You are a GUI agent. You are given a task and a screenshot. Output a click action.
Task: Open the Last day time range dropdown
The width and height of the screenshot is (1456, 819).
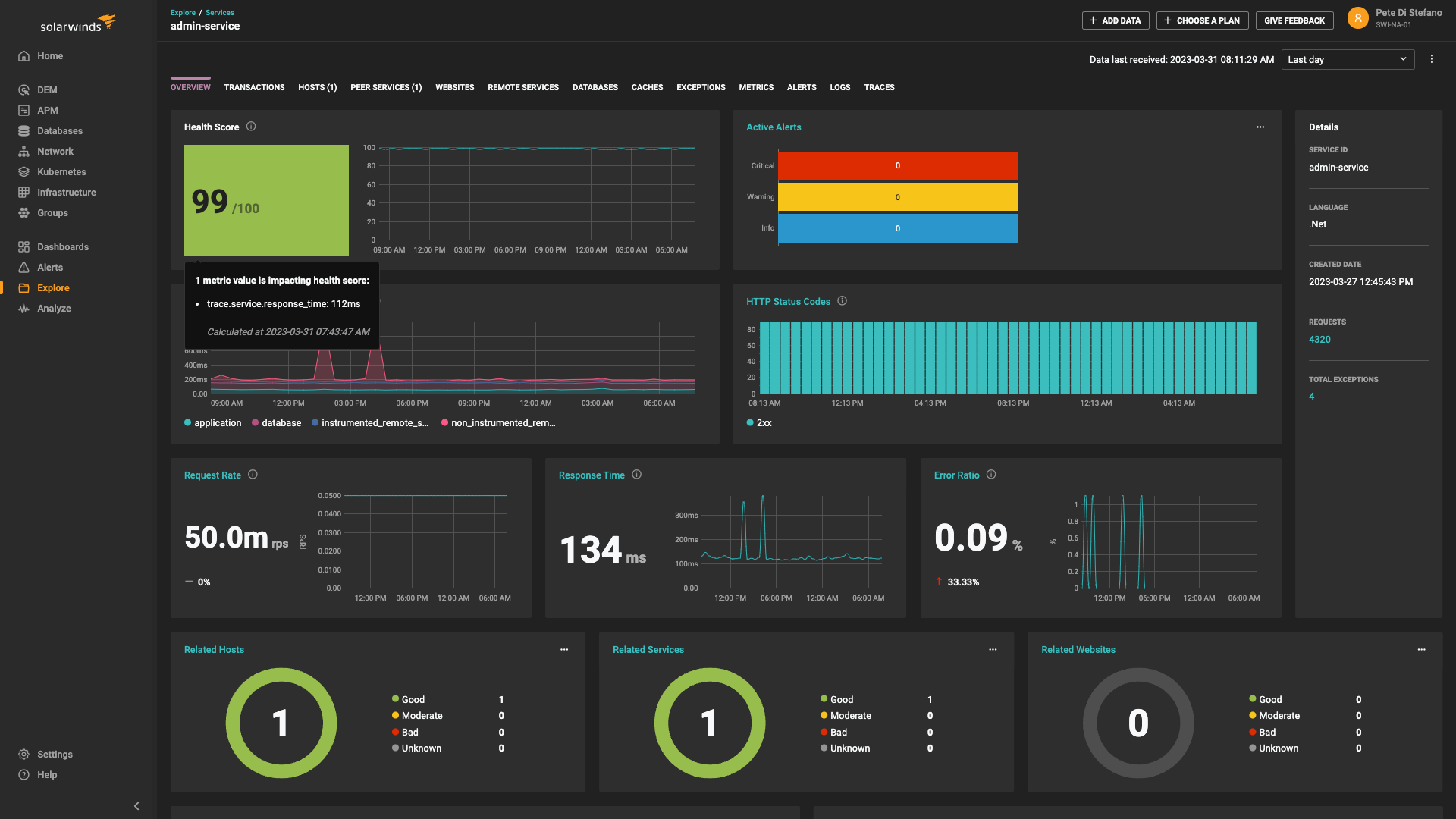[1347, 59]
